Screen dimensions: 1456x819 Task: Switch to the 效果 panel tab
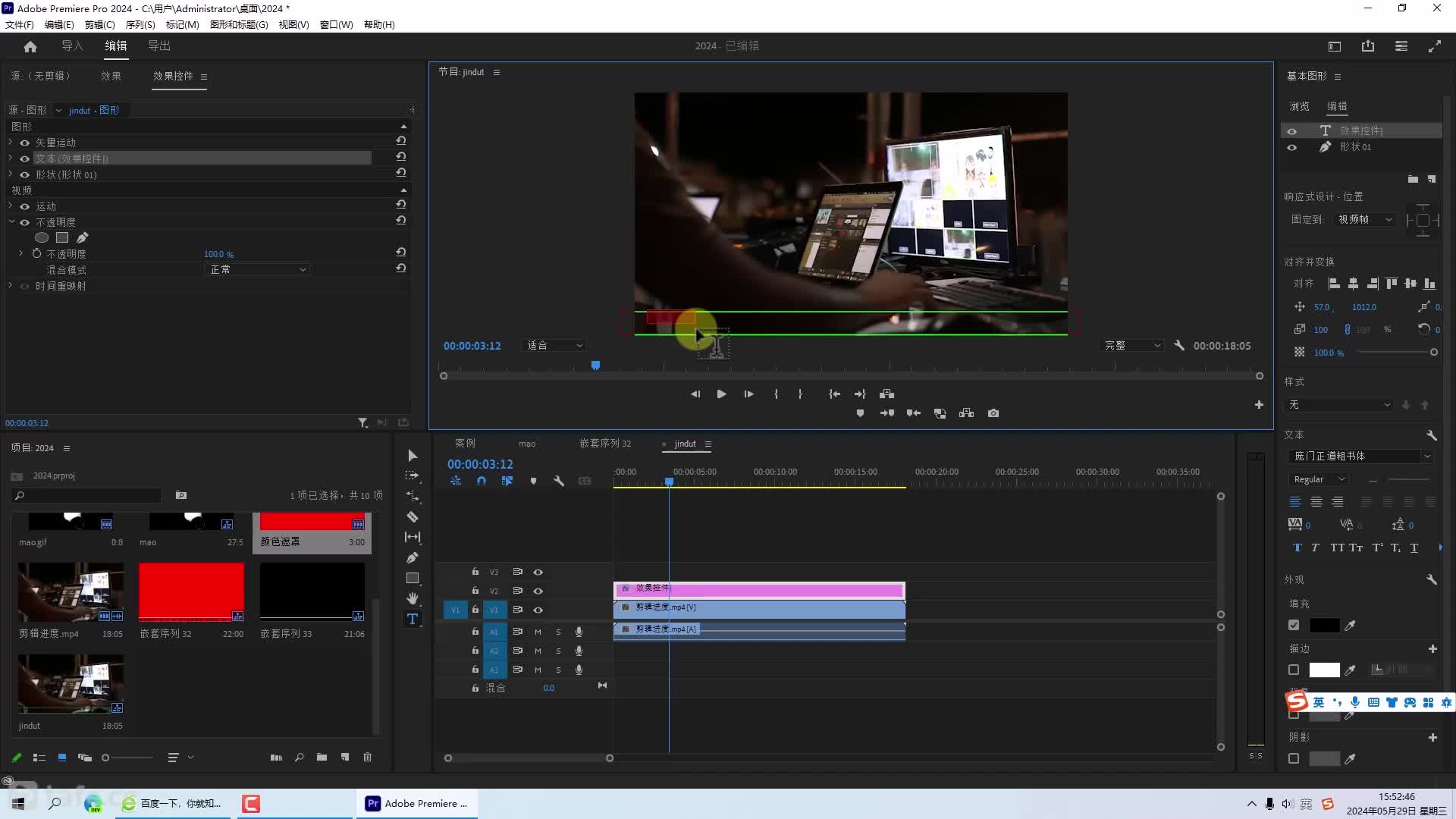(x=111, y=76)
